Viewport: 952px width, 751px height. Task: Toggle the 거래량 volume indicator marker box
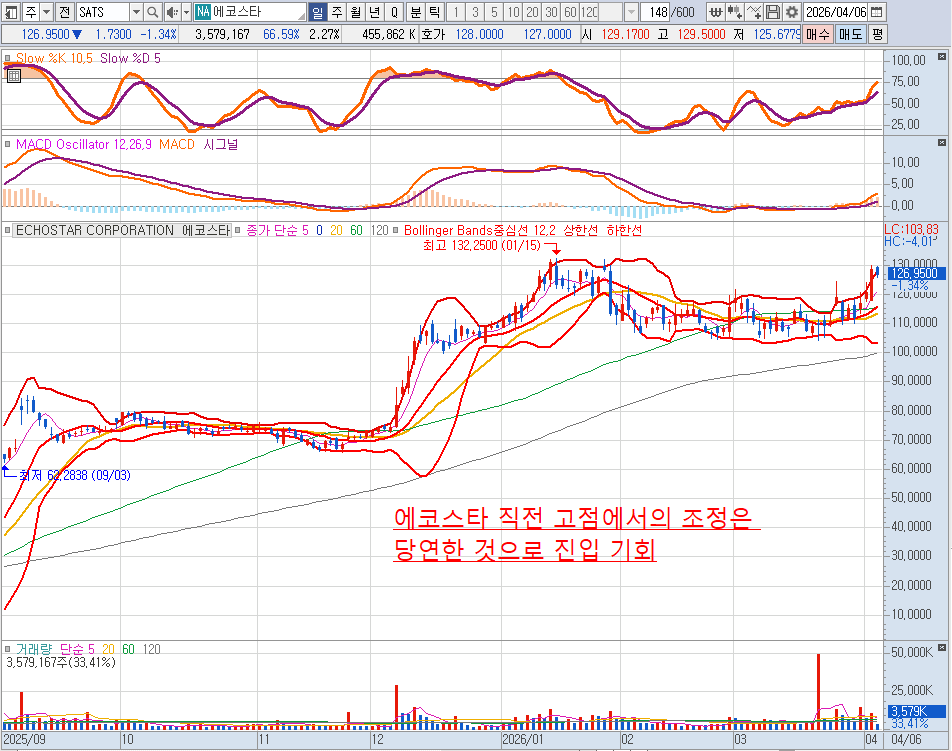[x=9, y=648]
